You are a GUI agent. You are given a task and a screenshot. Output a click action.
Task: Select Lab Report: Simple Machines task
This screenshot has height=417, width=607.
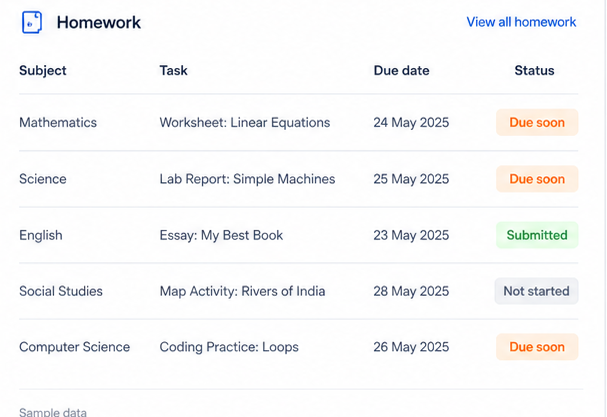pyautogui.click(x=247, y=179)
